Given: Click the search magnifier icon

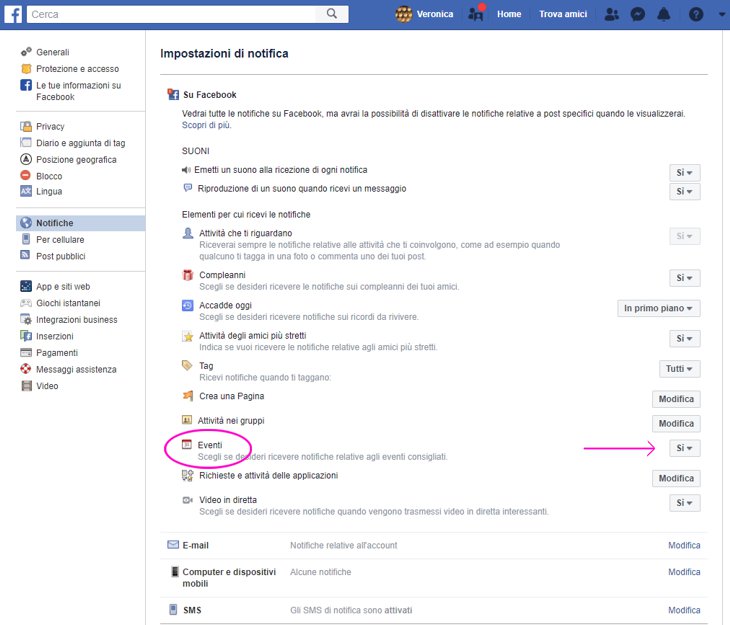Looking at the screenshot, I should (331, 14).
